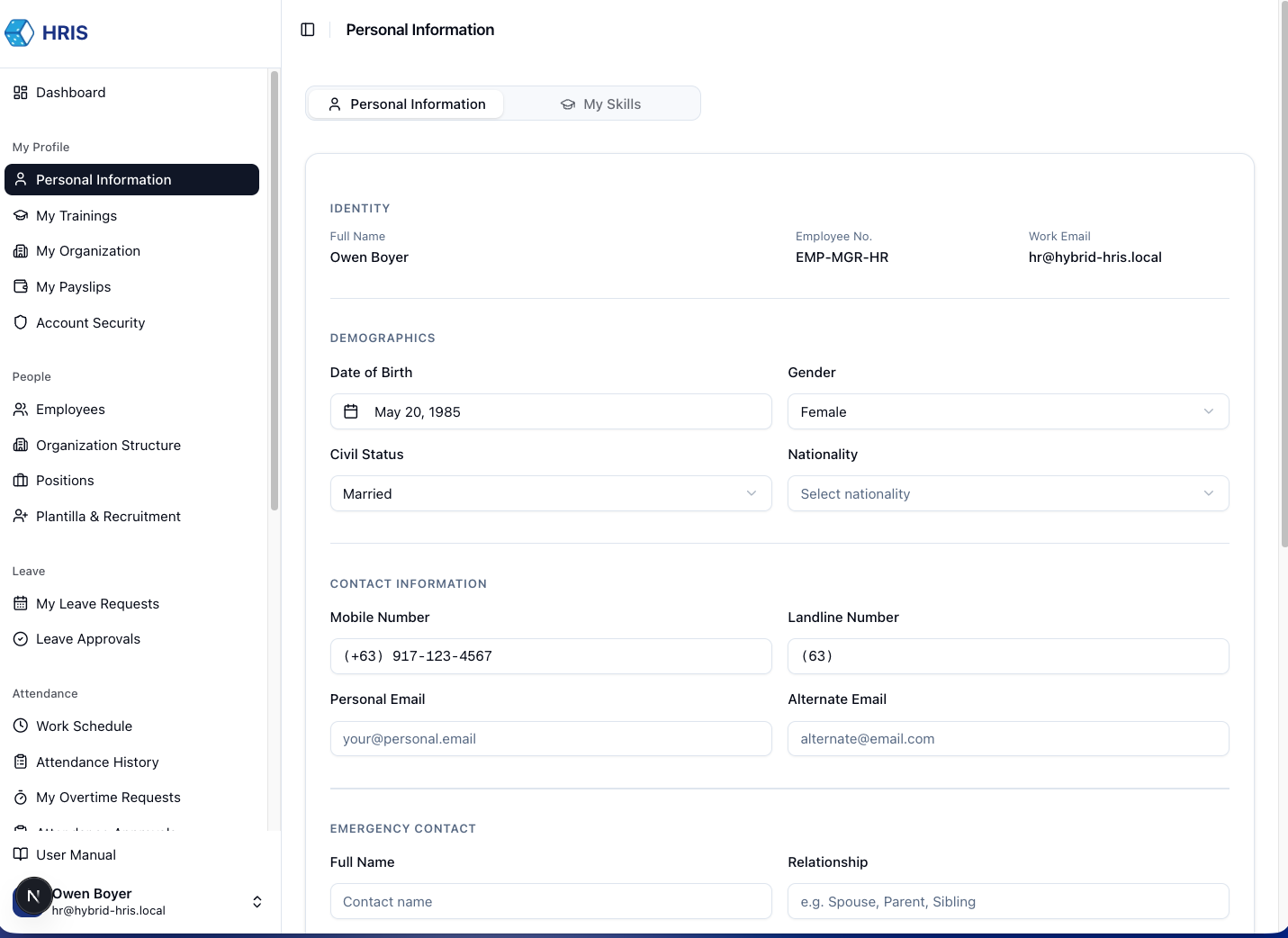The height and width of the screenshot is (938, 1288).
Task: Expand the Civil Status dropdown
Action: (550, 493)
